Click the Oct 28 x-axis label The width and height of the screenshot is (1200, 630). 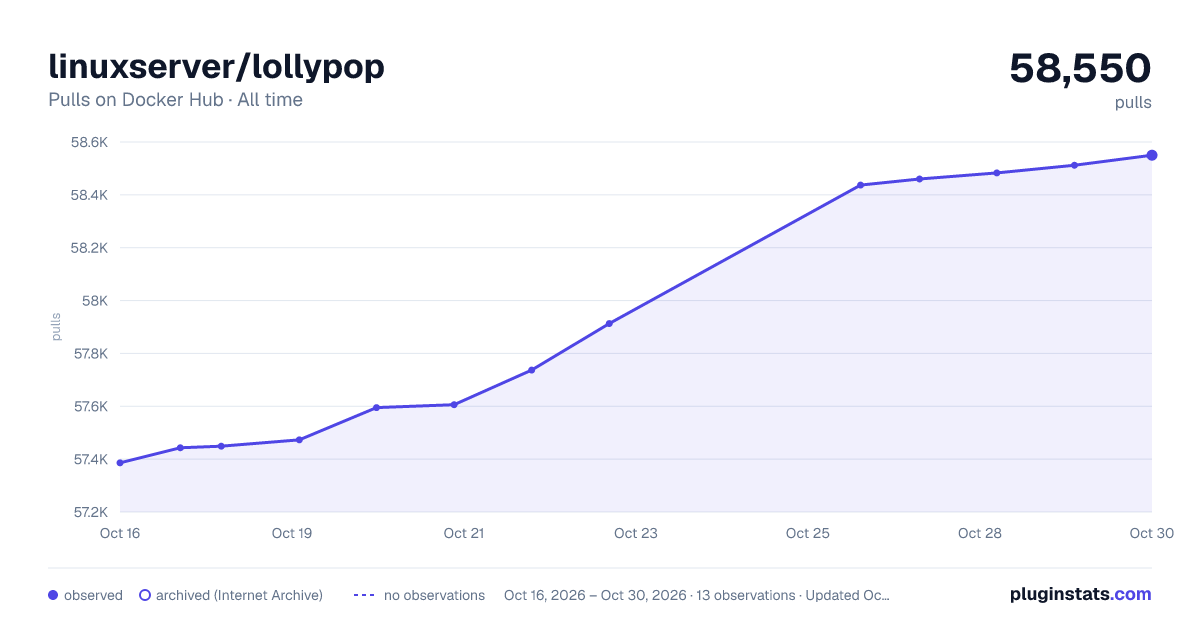(980, 533)
